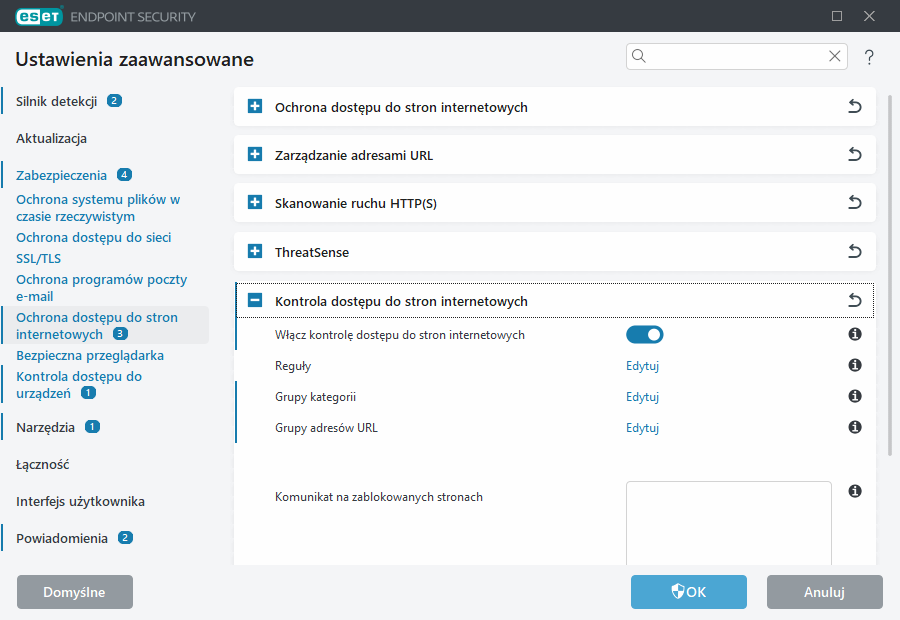
Task: Click the info icon beside "Grupy adresów URL"
Action: pyautogui.click(x=855, y=427)
